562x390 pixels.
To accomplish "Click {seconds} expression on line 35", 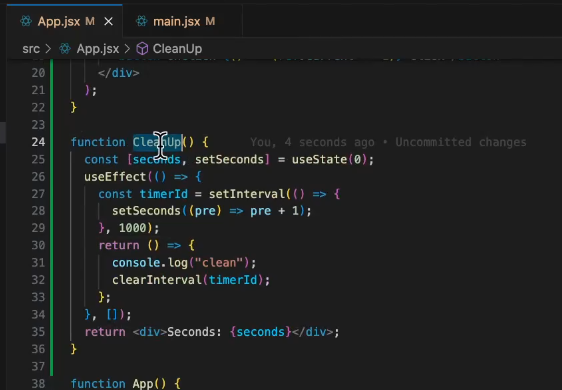I will 261,332.
